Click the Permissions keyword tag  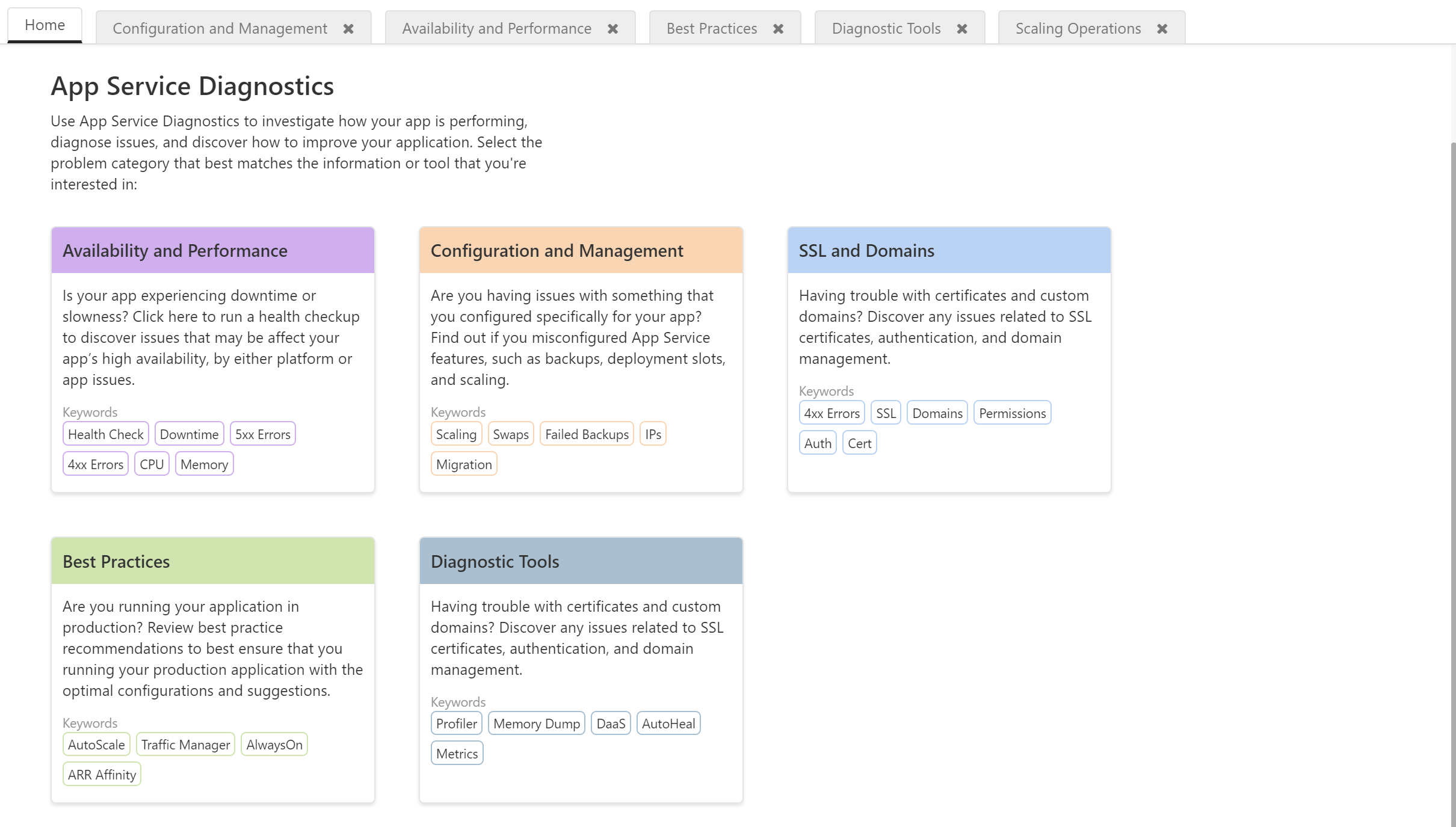click(1012, 413)
